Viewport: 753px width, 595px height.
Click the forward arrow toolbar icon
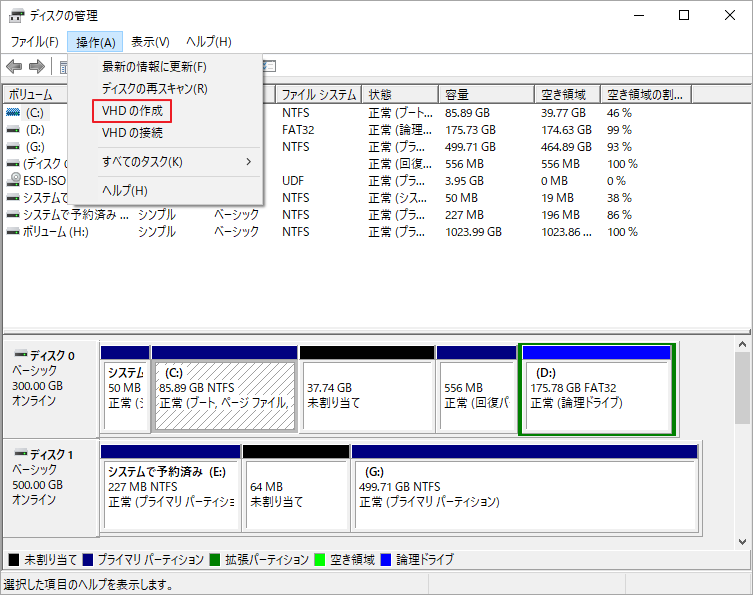coord(37,66)
